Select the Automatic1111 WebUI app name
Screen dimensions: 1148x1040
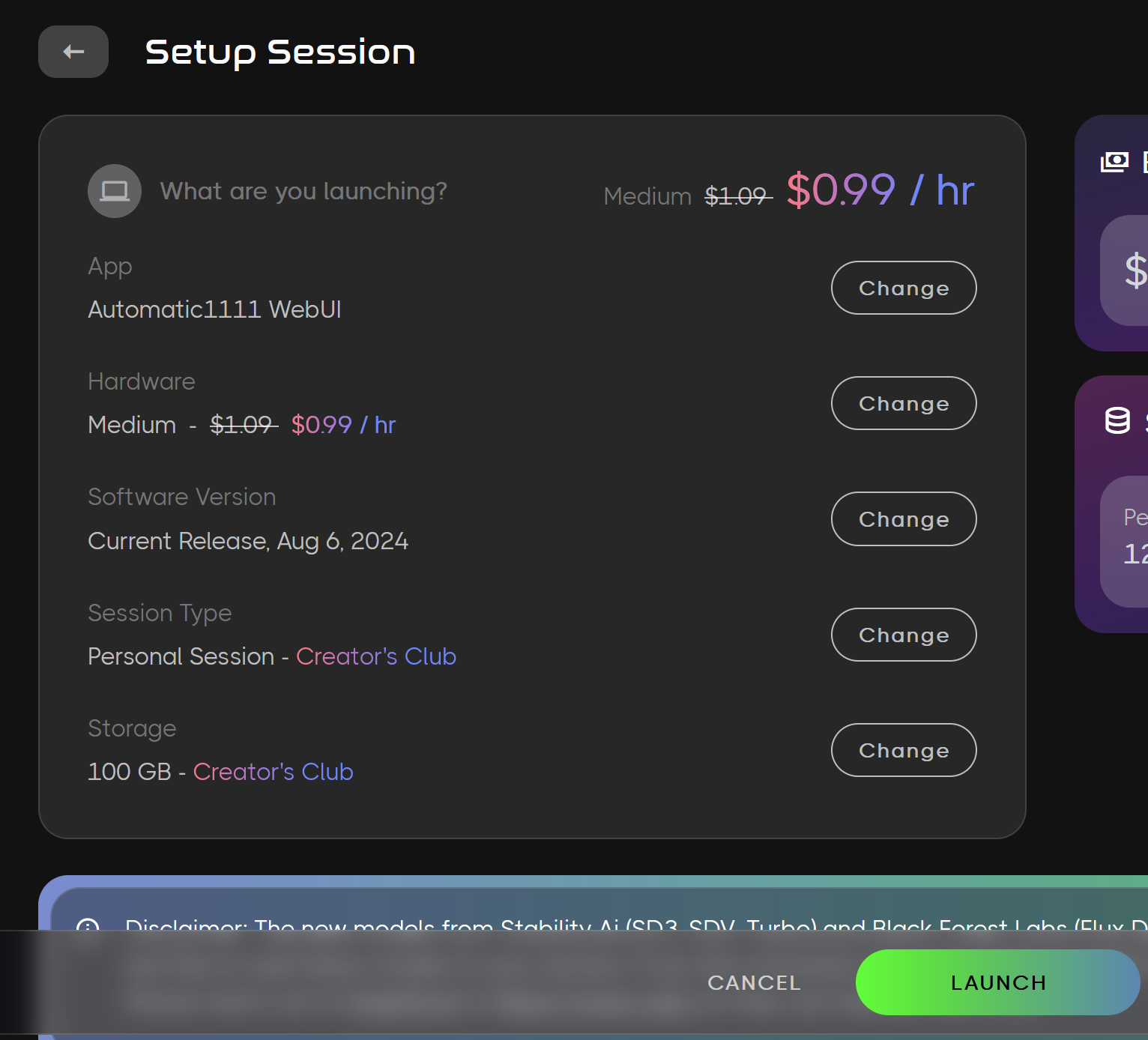tap(214, 309)
